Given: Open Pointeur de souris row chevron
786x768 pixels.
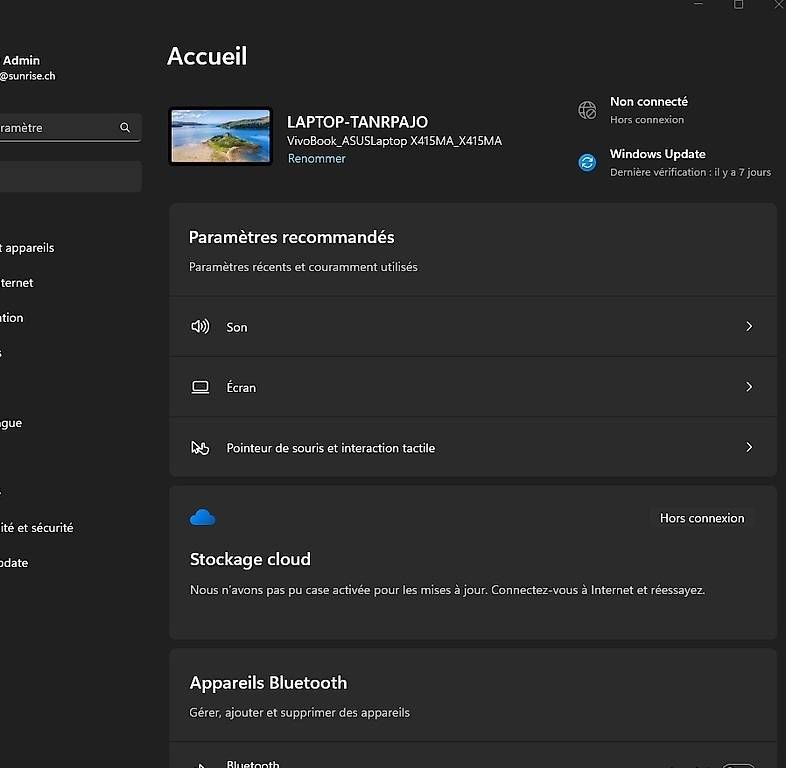Looking at the screenshot, I should click(x=749, y=447).
